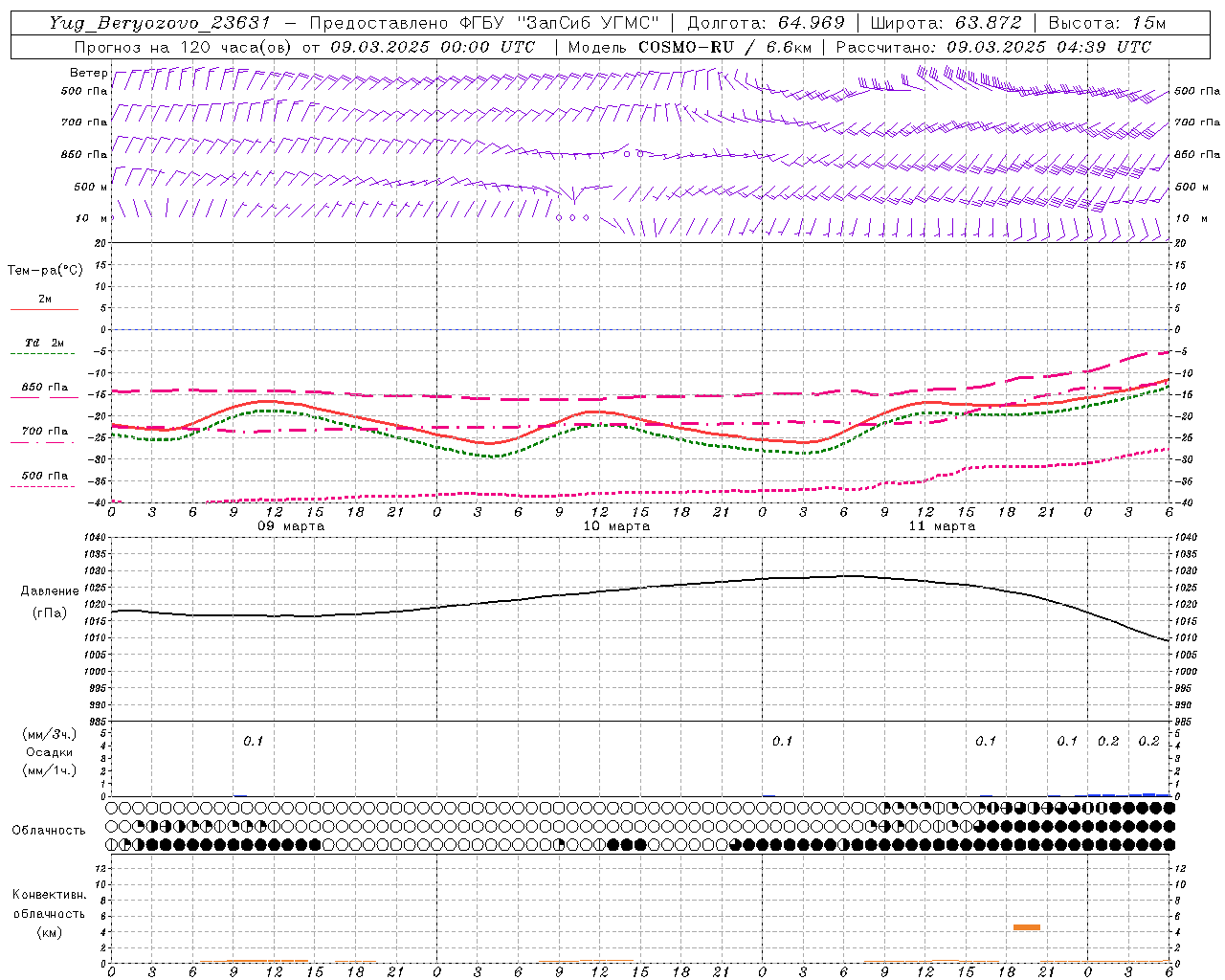Click the "700 гПа" entry in temperature legend

point(45,432)
